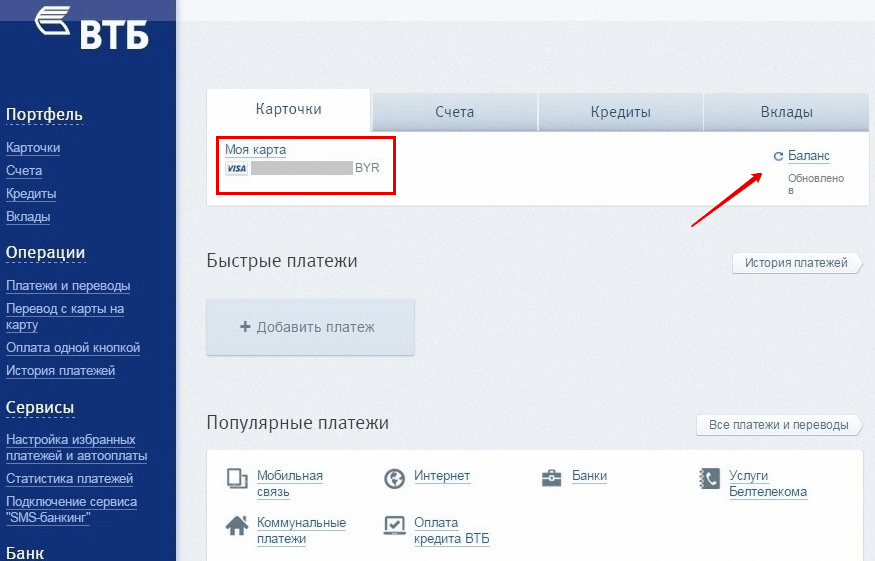Click the mobile communication icon
Image resolution: width=875 pixels, height=561 pixels.
click(x=237, y=478)
